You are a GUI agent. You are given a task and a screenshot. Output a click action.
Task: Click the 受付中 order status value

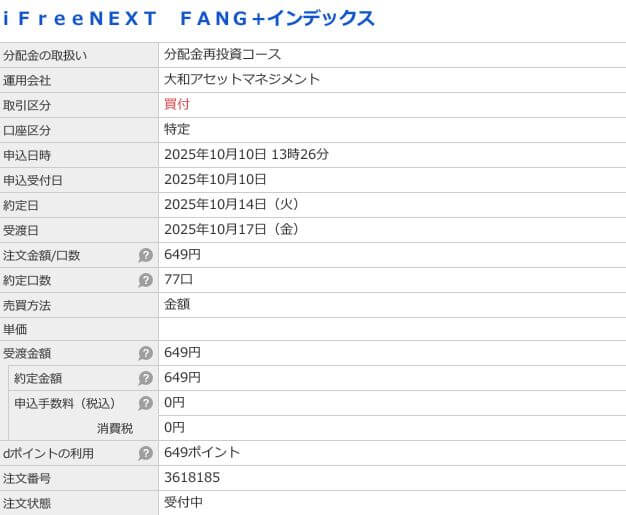tap(184, 502)
